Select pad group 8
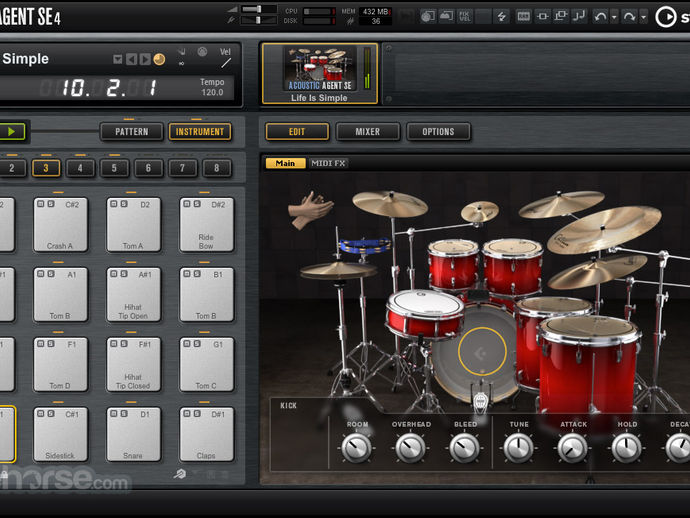Viewport: 690px width, 518px height. tap(217, 168)
